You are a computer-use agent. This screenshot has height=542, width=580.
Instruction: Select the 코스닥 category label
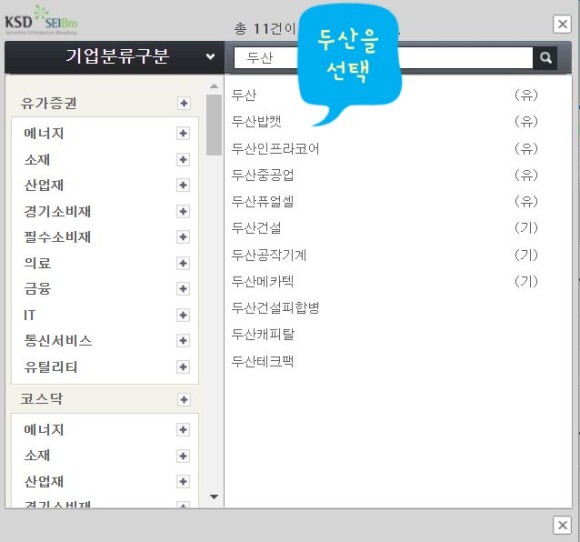click(x=41, y=399)
